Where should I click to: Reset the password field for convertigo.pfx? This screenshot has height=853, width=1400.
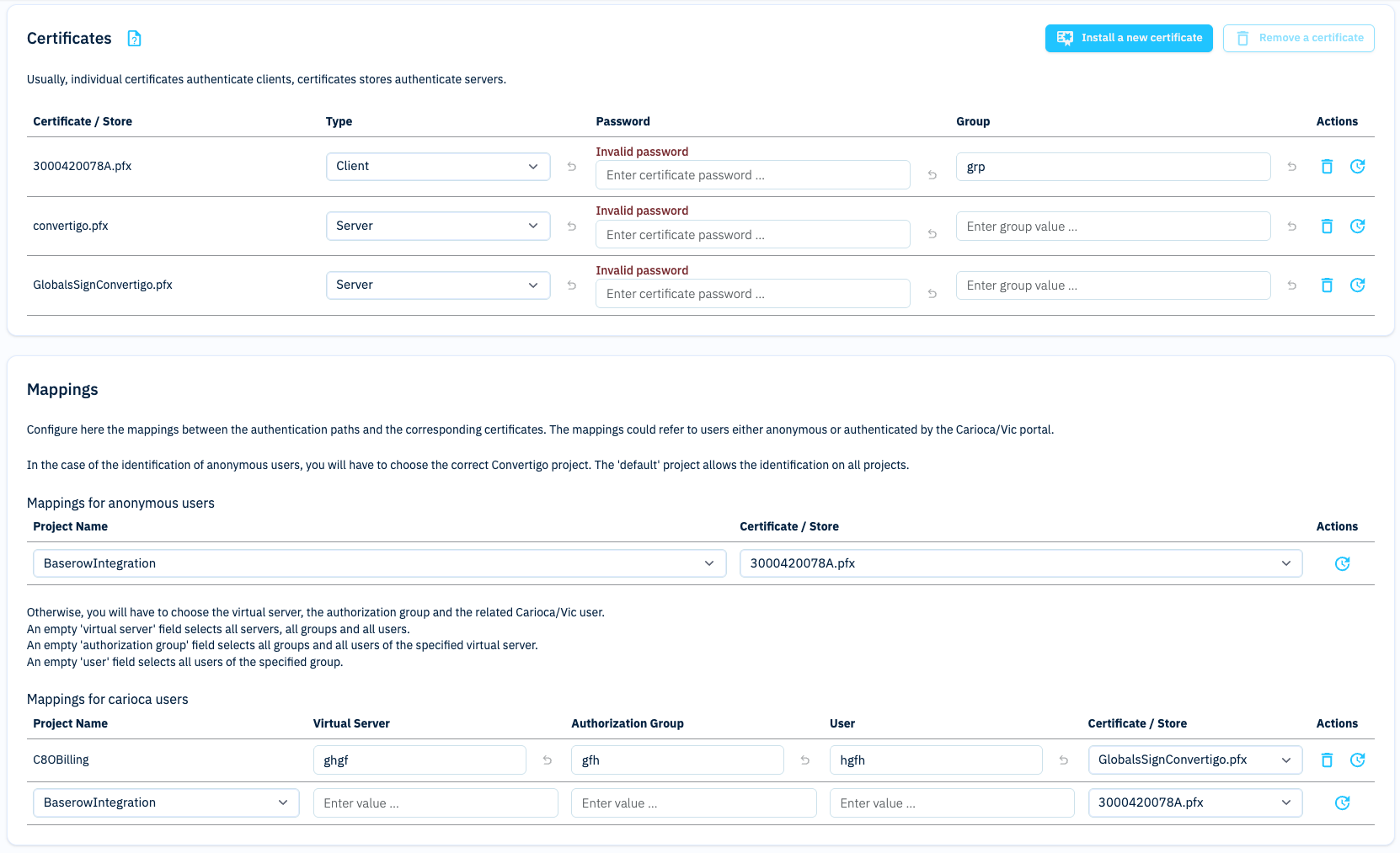click(932, 234)
